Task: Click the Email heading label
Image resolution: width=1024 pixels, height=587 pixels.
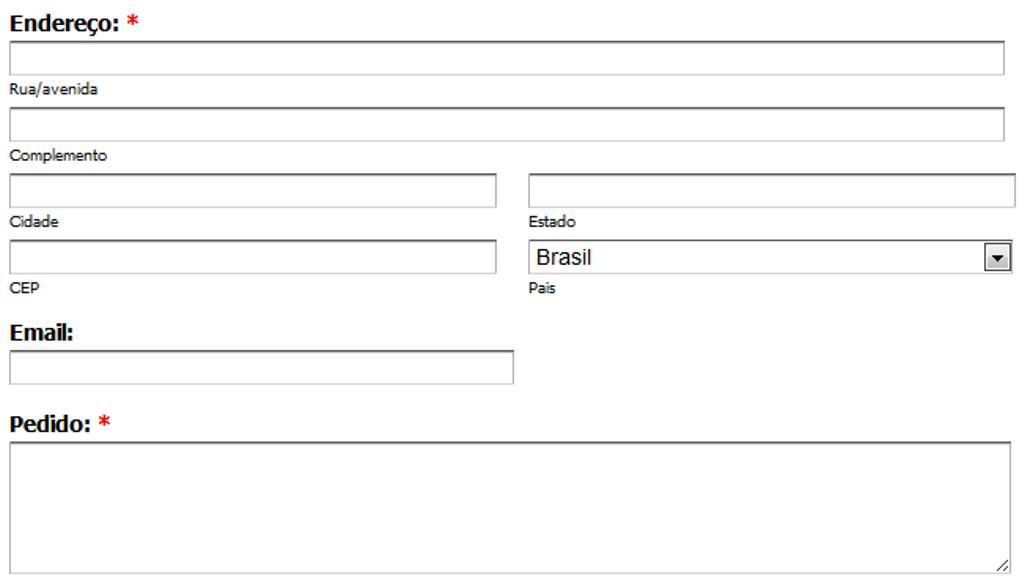Action: click(41, 333)
